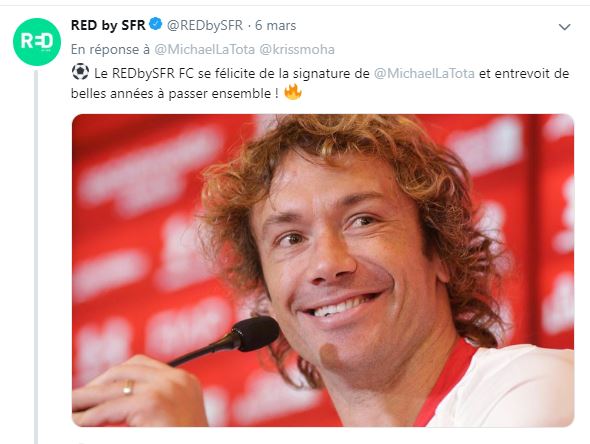Open @MichaelLaTota in the reply line
The image size is (590, 444).
[x=204, y=49]
